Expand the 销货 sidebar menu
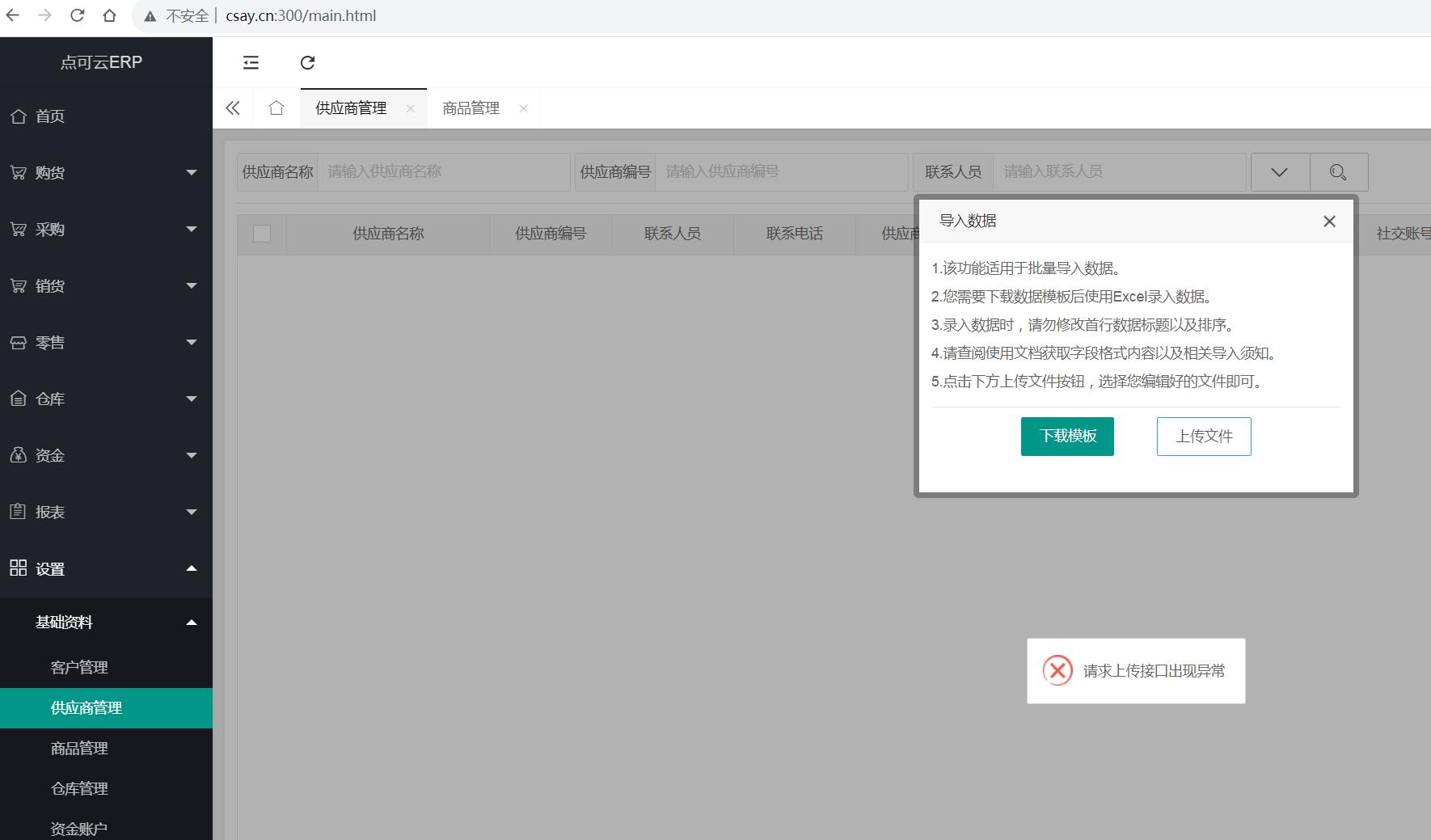Image resolution: width=1431 pixels, height=840 pixels. point(106,286)
